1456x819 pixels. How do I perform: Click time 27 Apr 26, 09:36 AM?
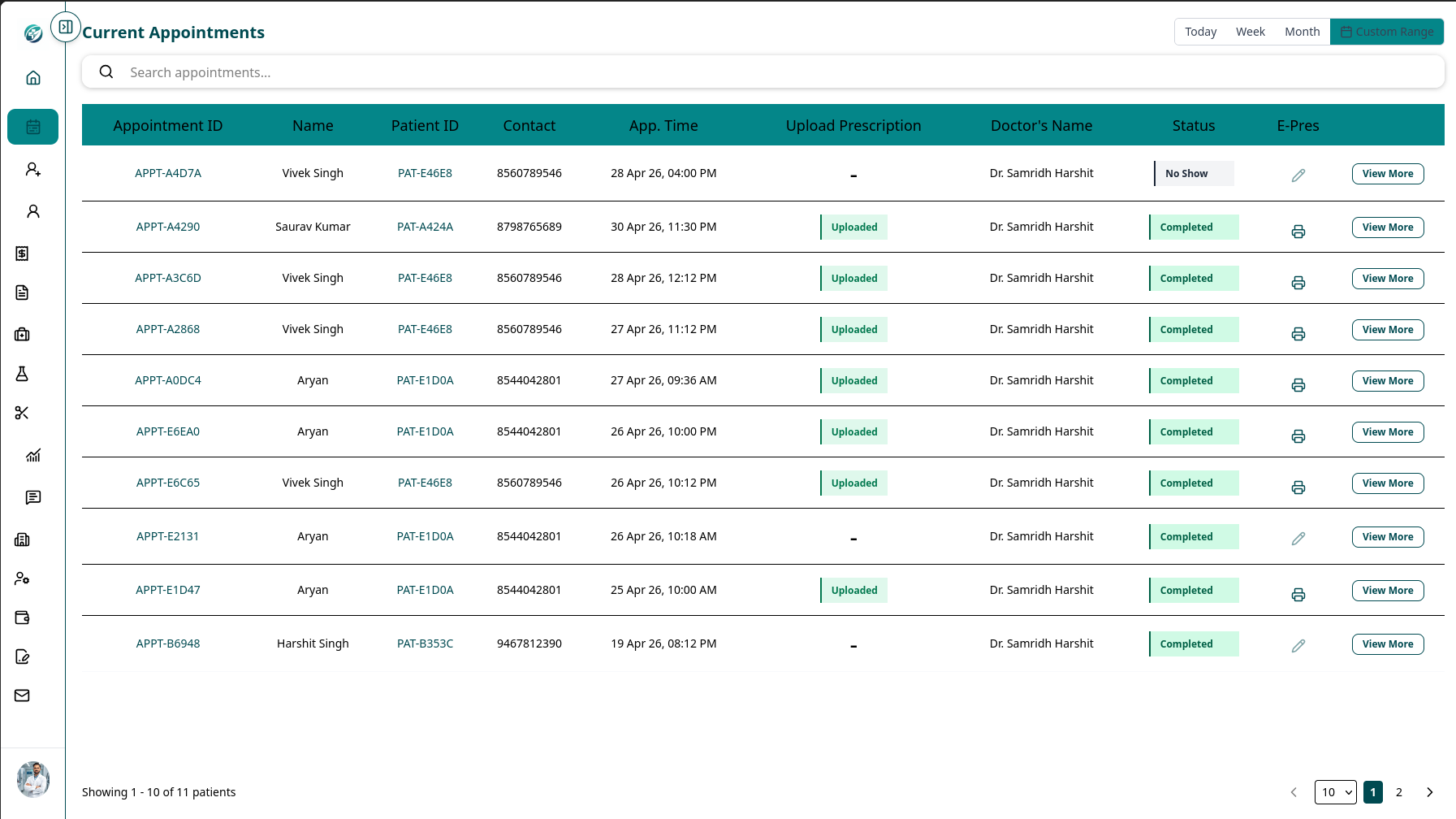click(x=663, y=380)
